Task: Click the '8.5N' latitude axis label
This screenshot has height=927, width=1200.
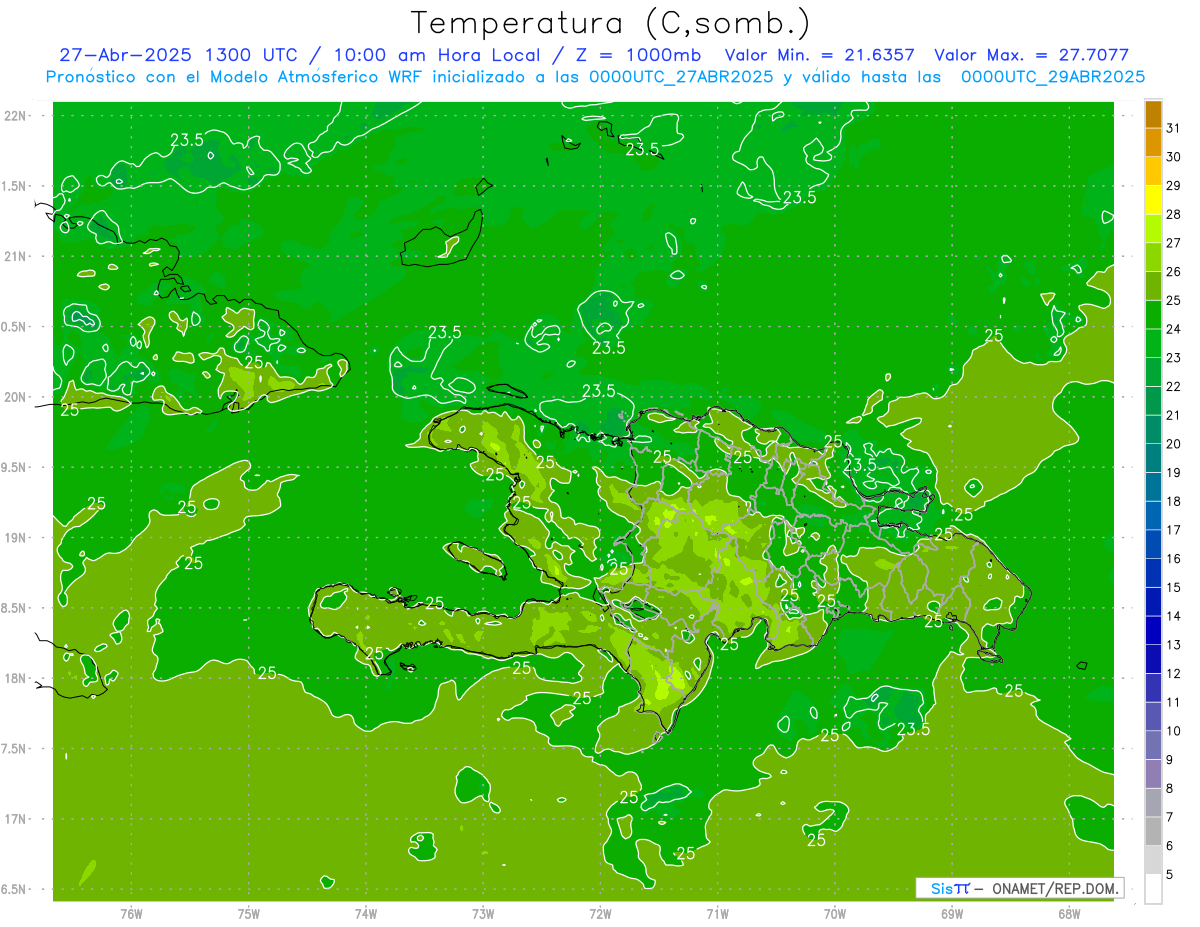Action: point(14,608)
